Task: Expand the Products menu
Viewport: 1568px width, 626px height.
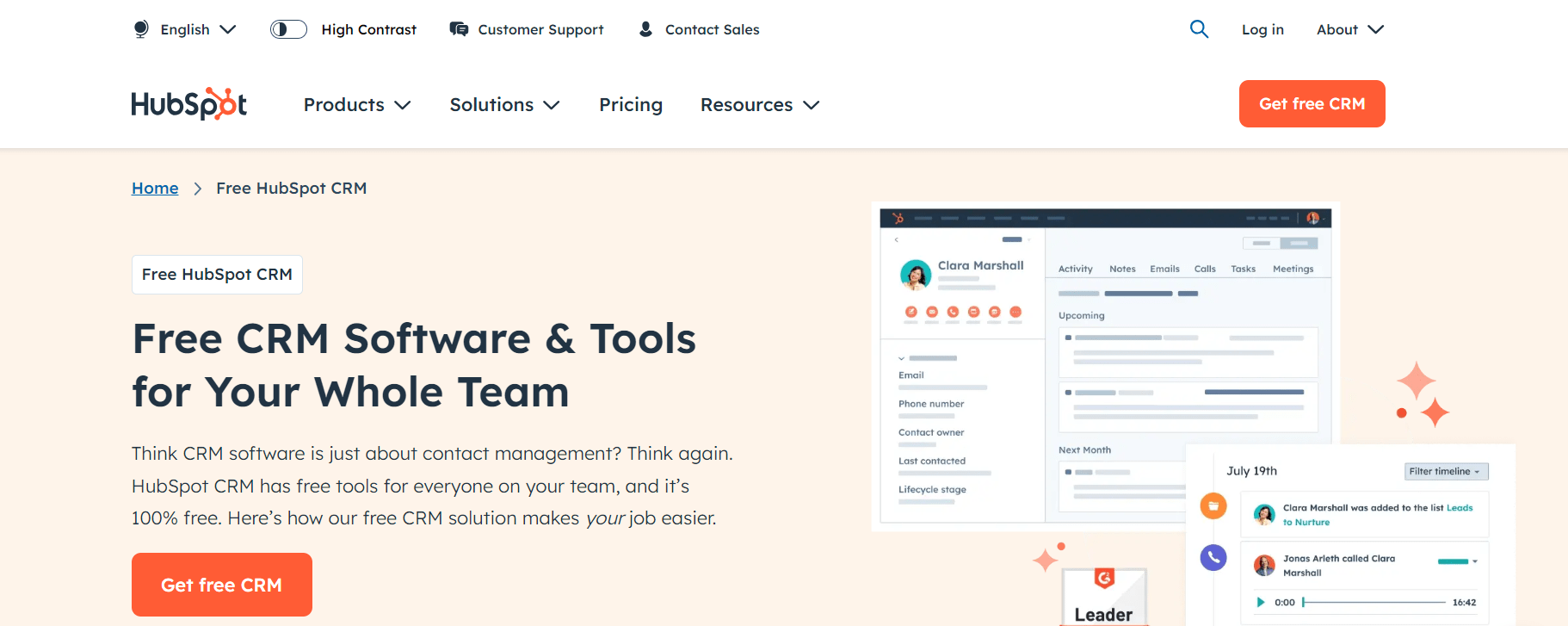Action: point(357,104)
